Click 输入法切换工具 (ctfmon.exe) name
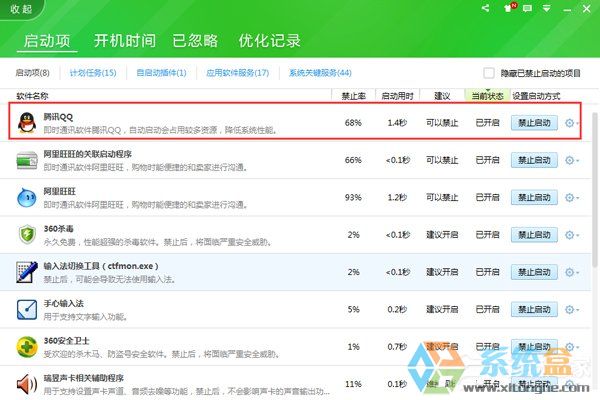 pos(101,266)
